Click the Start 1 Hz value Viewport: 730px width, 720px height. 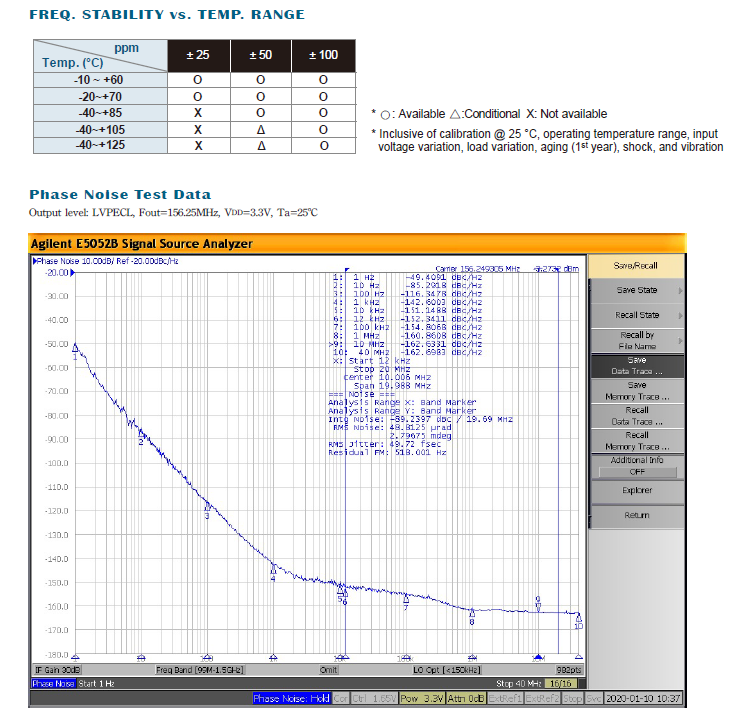pos(96,684)
